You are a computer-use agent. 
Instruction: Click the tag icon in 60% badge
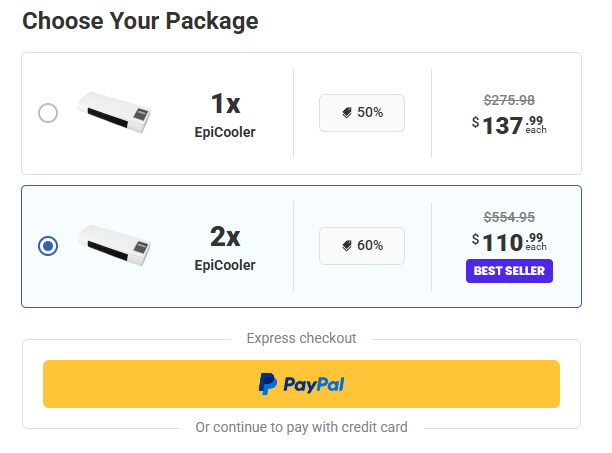[347, 245]
